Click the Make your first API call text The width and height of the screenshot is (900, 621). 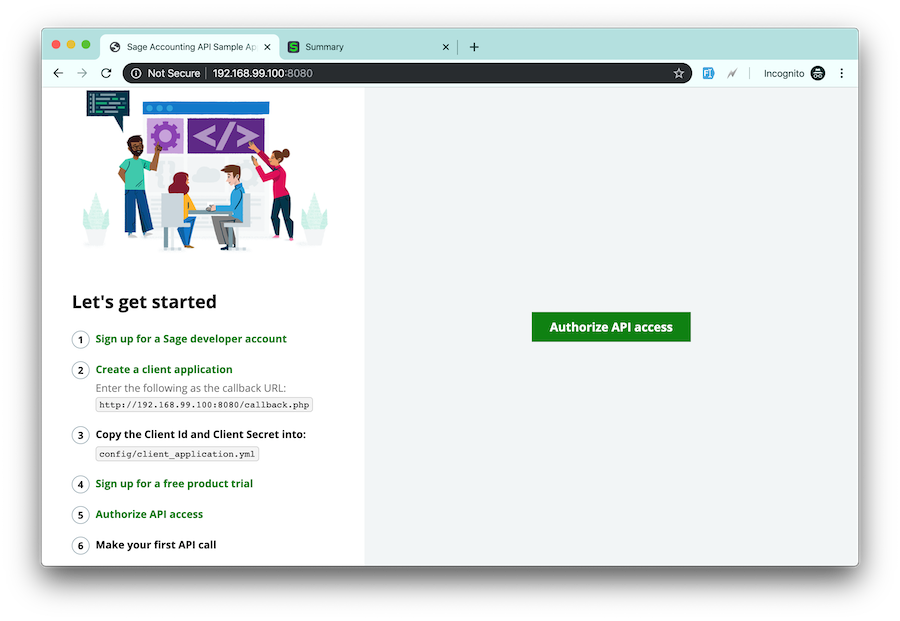[x=156, y=545]
